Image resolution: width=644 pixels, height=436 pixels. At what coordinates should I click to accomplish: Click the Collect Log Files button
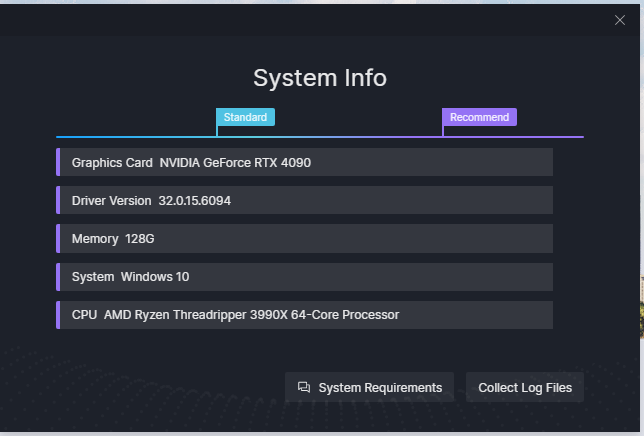tap(524, 387)
